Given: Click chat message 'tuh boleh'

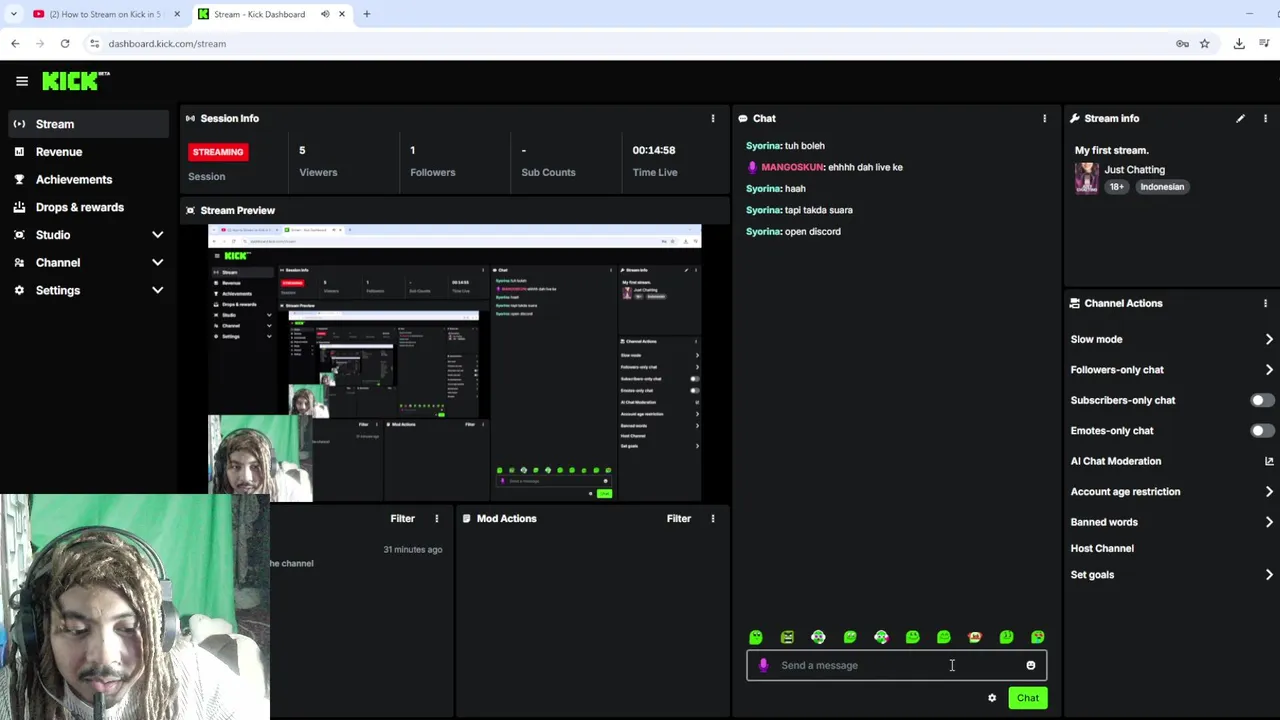Looking at the screenshot, I should point(805,146).
